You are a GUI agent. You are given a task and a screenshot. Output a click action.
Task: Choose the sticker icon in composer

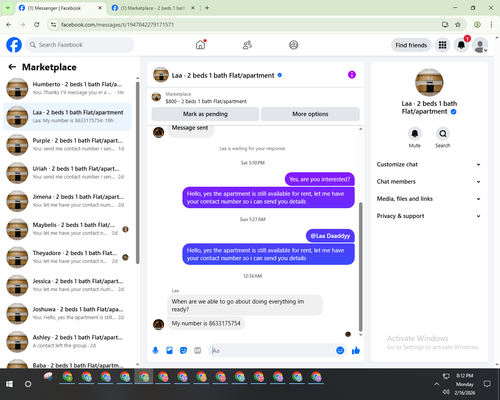click(183, 350)
